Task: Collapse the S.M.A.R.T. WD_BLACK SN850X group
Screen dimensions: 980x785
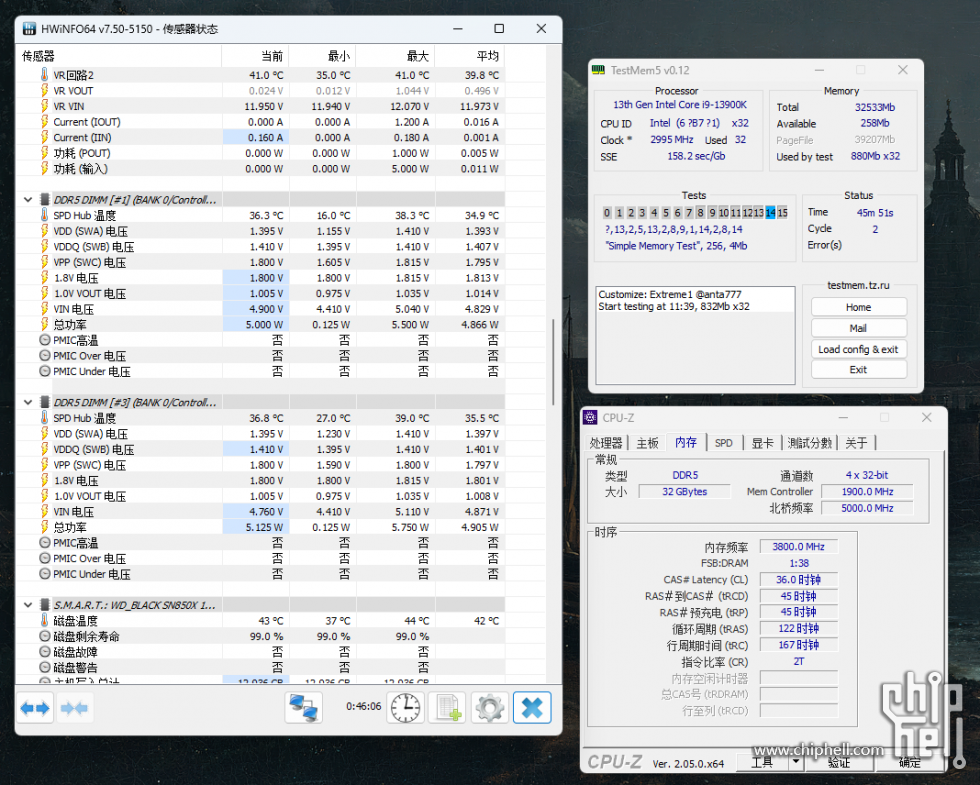Action: point(28,605)
